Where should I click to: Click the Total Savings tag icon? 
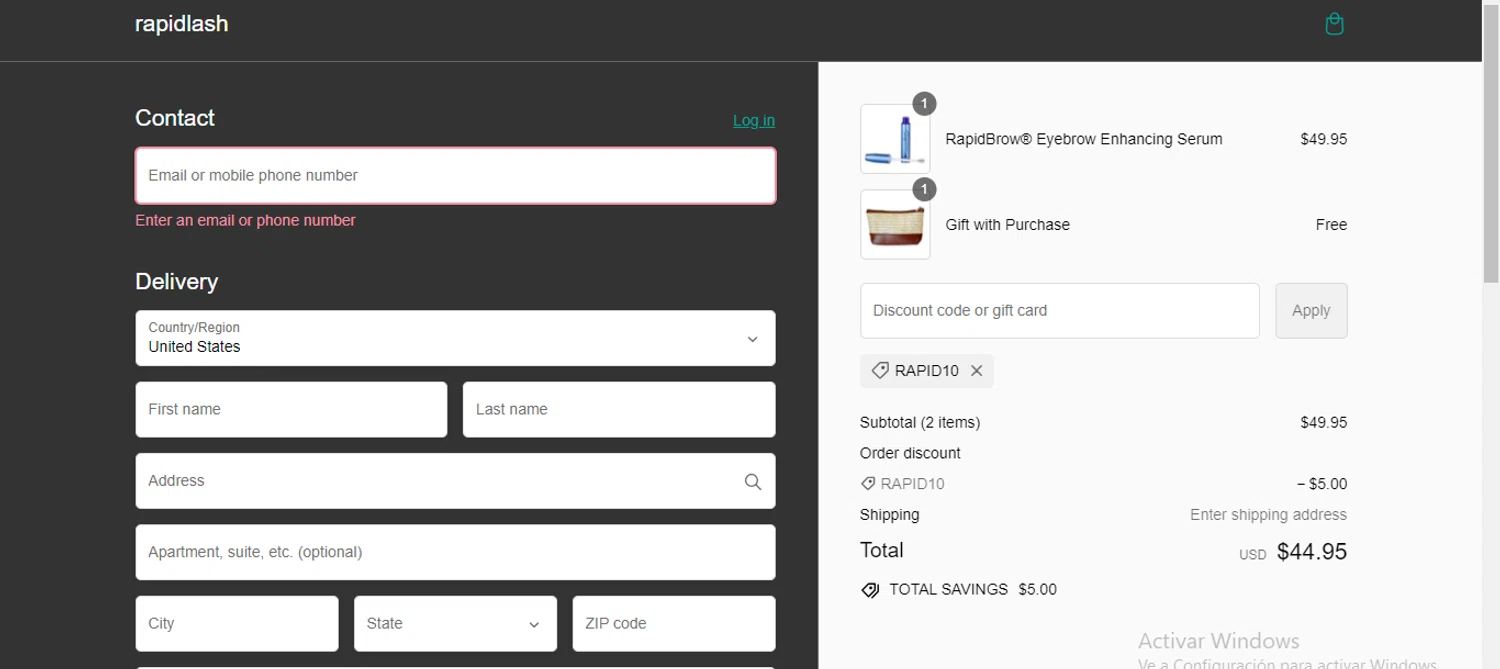870,590
